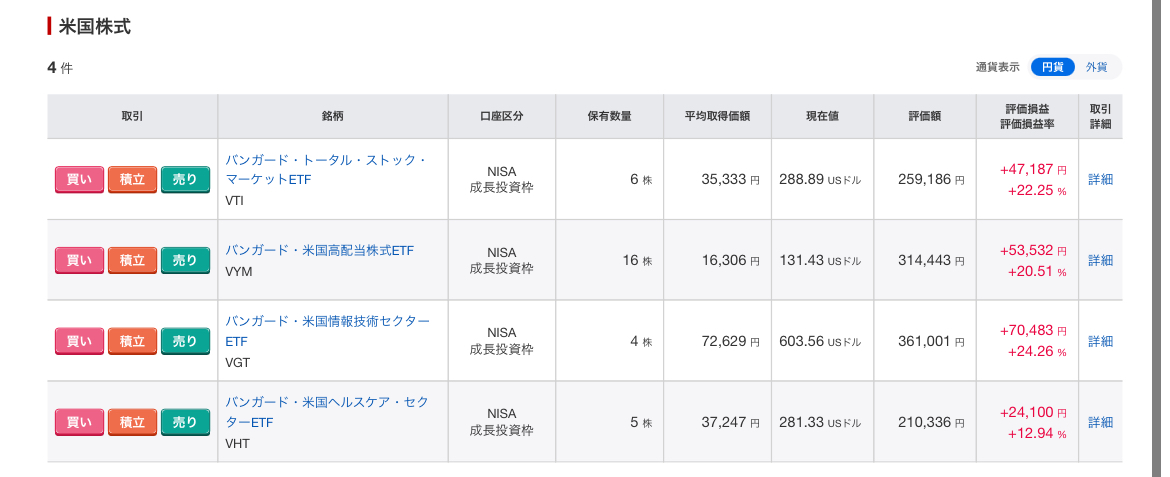Click the 買い button for VTI
The width and height of the screenshot is (1170, 477).
coord(79,179)
